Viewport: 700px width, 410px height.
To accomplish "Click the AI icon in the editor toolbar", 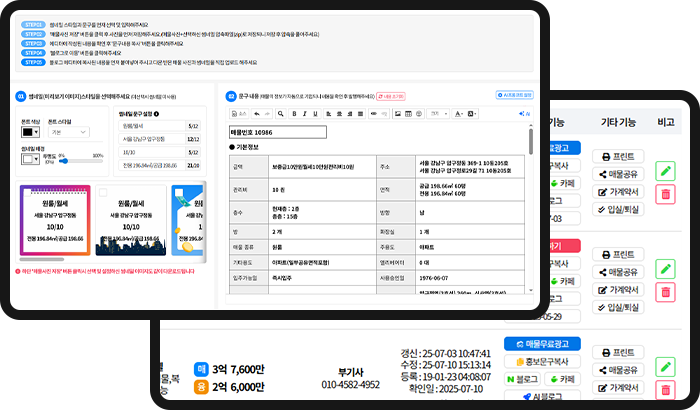I will click(x=526, y=114).
